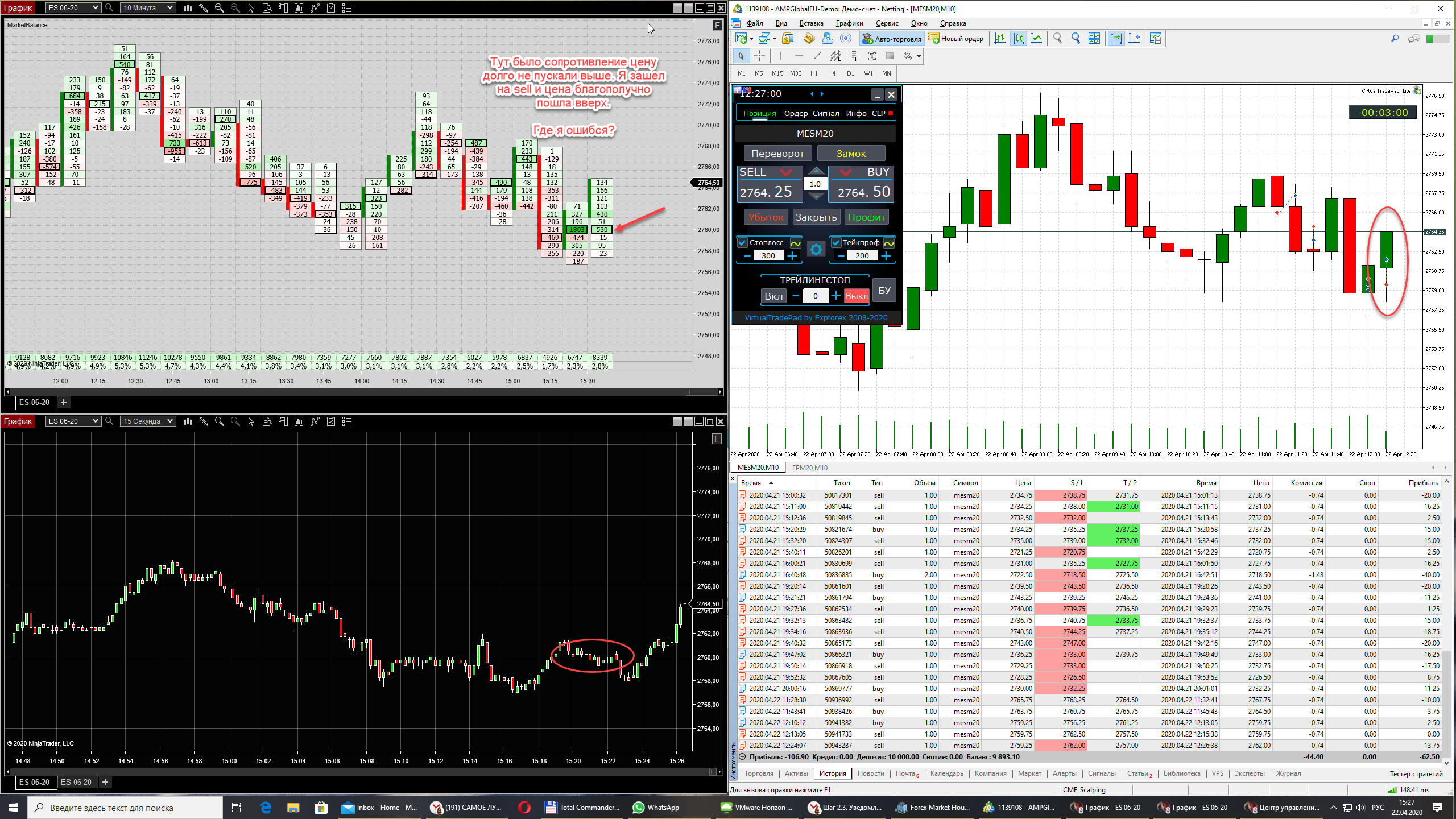1456x819 pixels.
Task: Select the text label tool
Action: click(x=872, y=56)
